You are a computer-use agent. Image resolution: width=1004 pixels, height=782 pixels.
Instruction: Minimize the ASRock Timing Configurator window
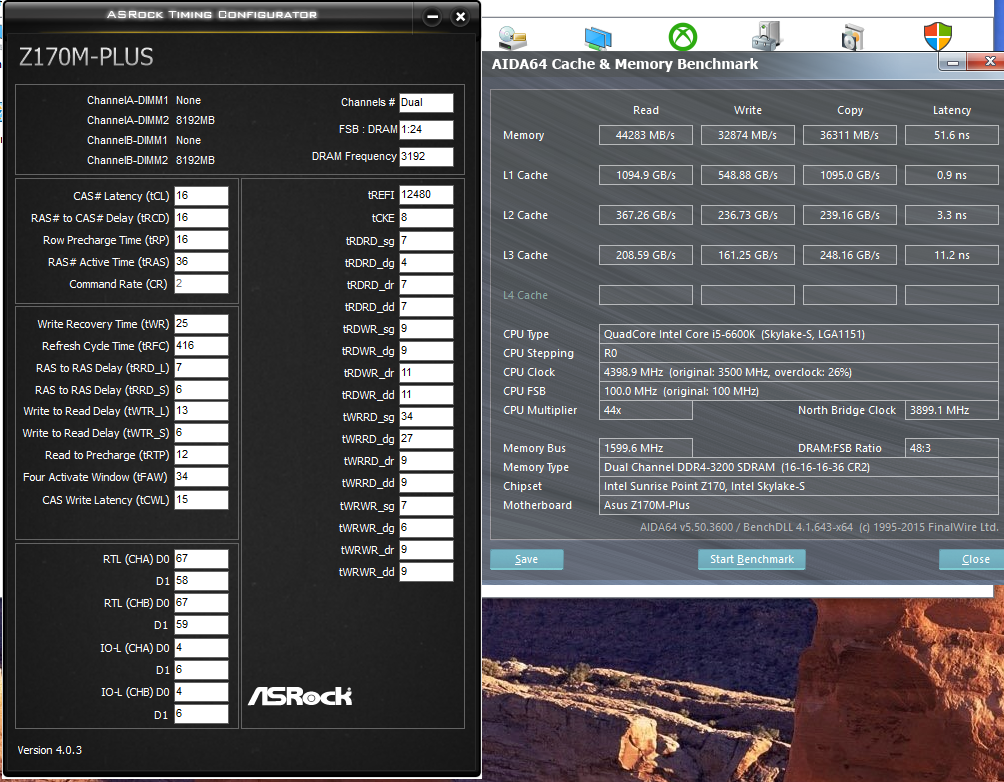pos(432,17)
